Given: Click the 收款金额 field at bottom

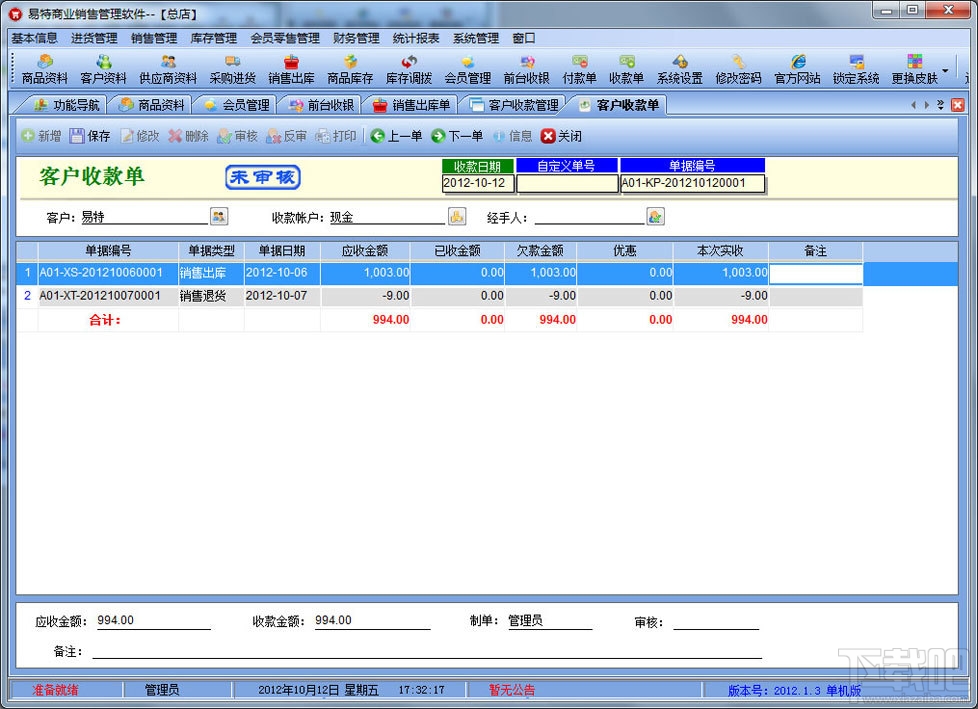Looking at the screenshot, I should [x=372, y=620].
